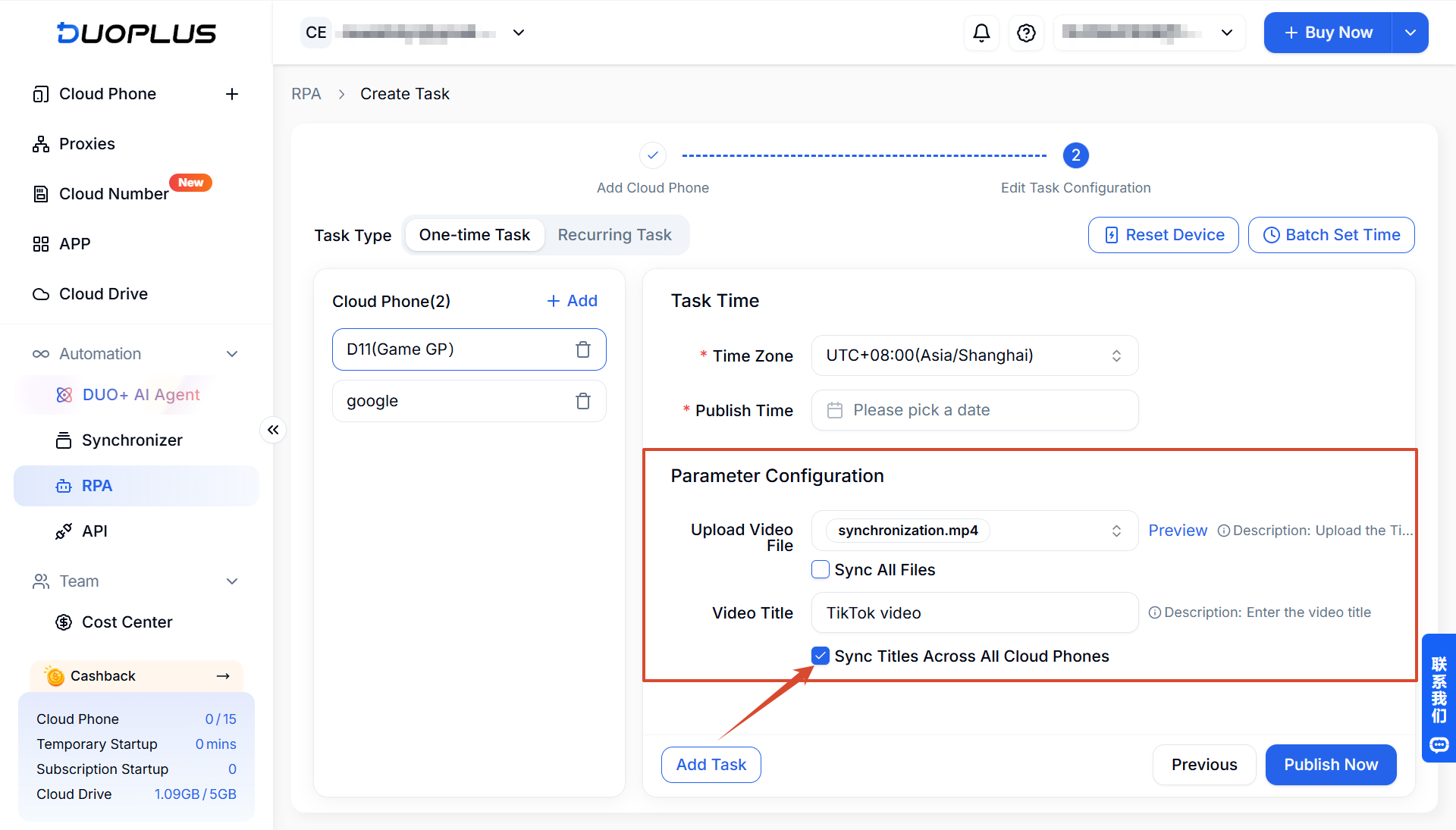Click the calendar icon in Publish Time
Image resolution: width=1456 pixels, height=830 pixels.
pos(834,410)
